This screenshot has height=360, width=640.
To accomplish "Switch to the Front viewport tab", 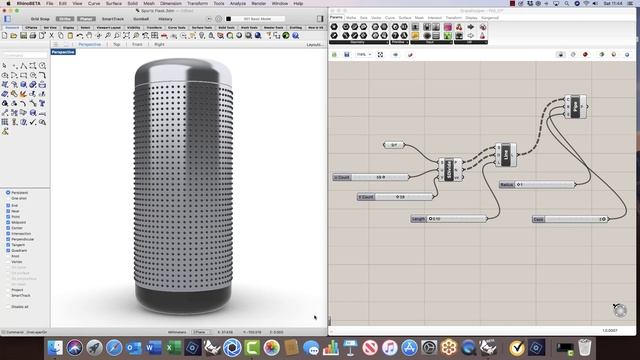I will point(137,44).
